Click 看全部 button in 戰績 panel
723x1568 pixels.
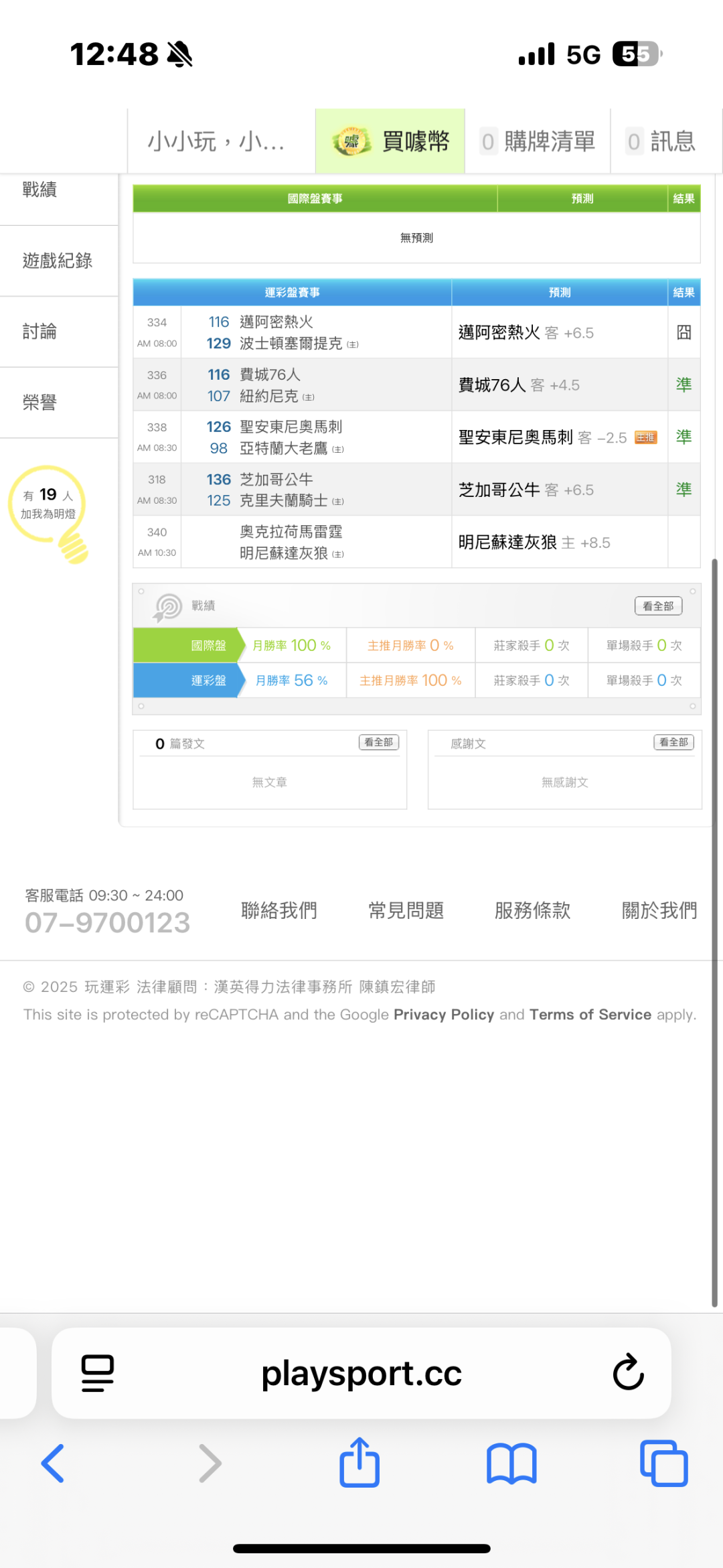coord(658,605)
